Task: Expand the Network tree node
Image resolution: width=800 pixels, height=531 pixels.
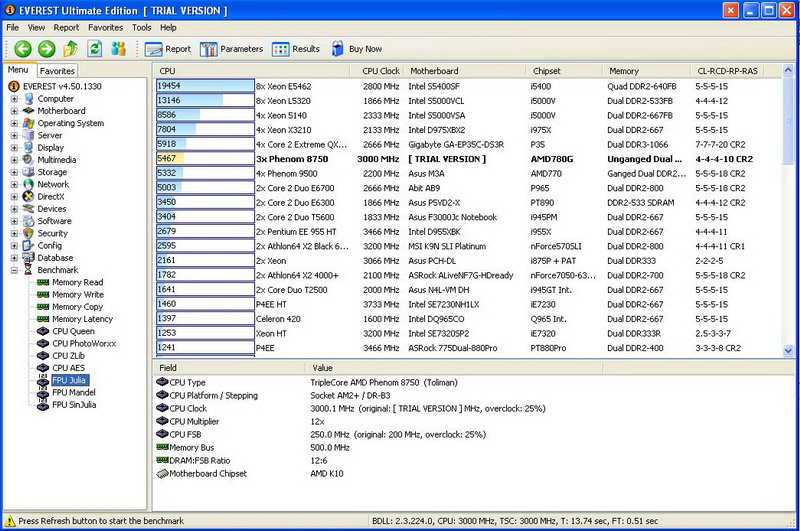Action: point(14,184)
